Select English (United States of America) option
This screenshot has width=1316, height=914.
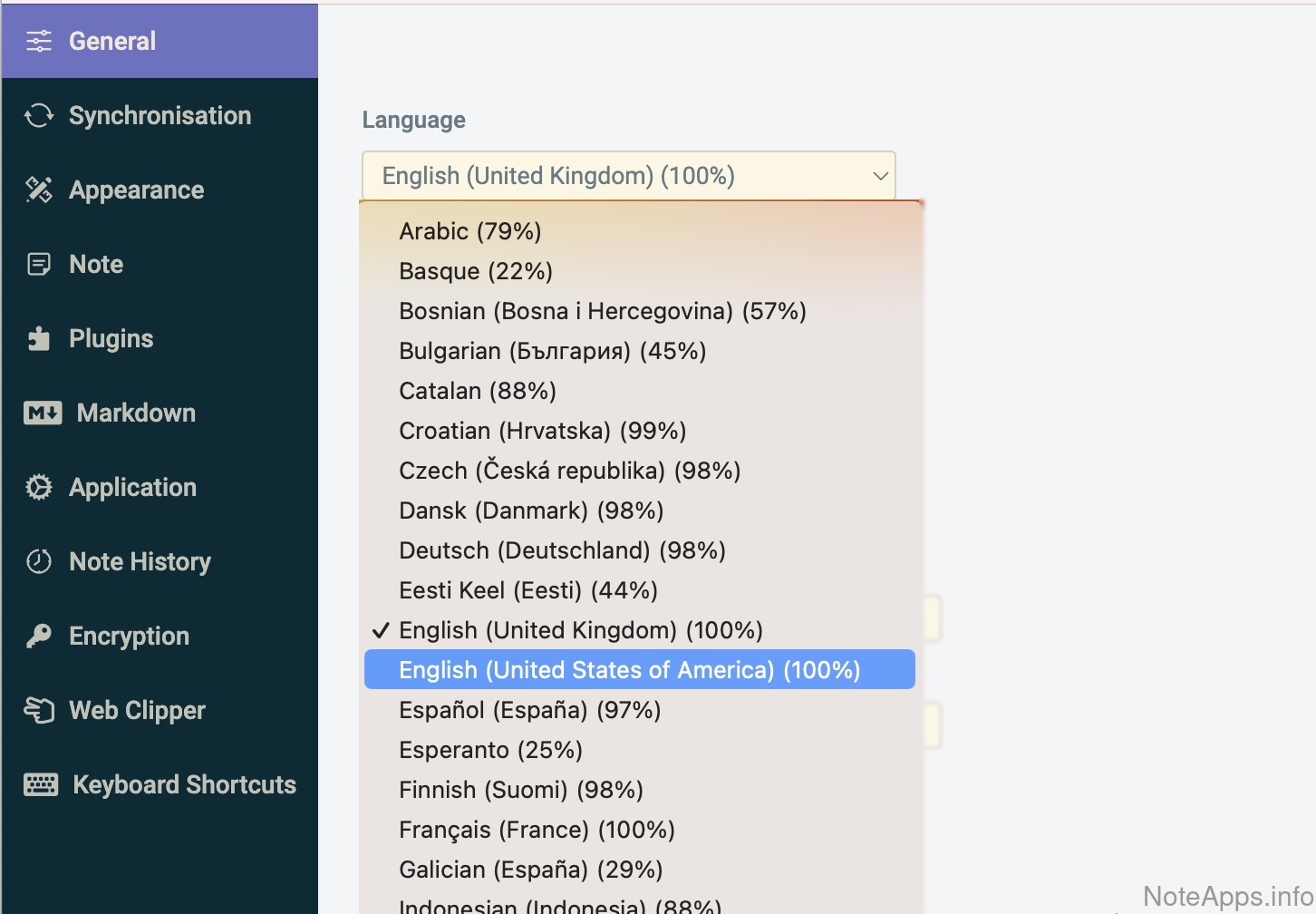point(629,670)
